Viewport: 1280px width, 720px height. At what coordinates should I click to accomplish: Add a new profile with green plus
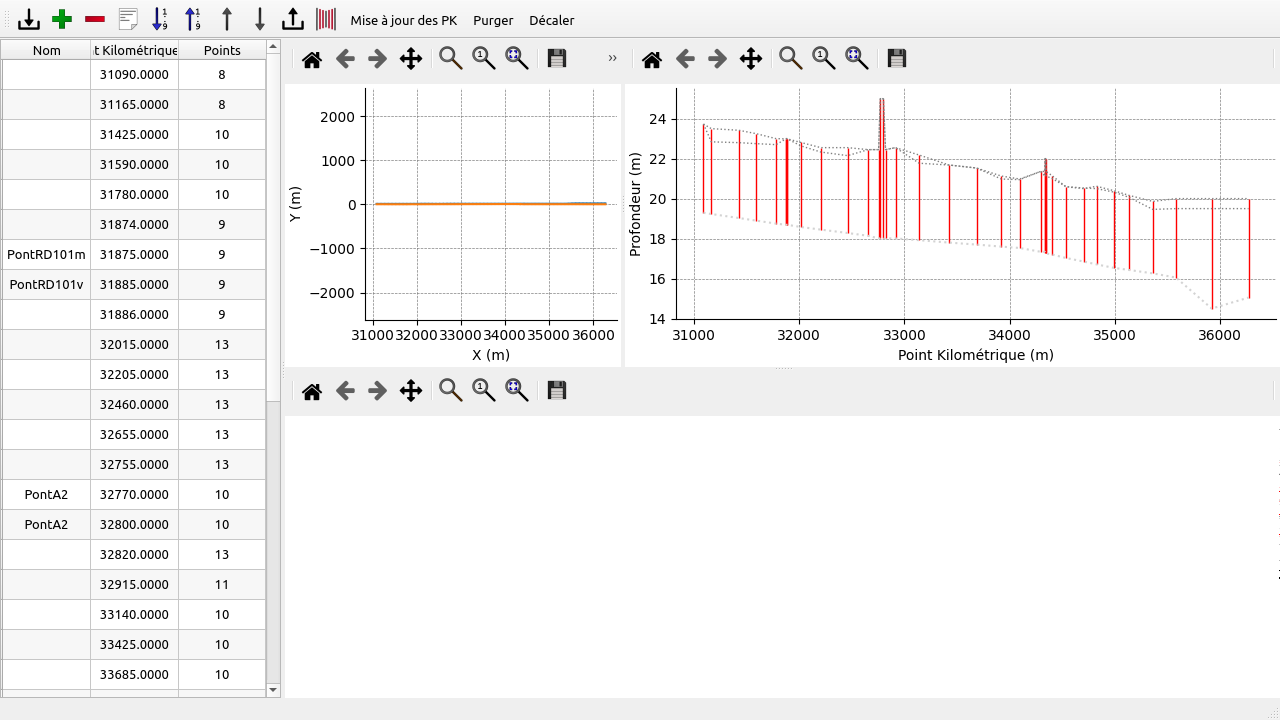coord(62,19)
